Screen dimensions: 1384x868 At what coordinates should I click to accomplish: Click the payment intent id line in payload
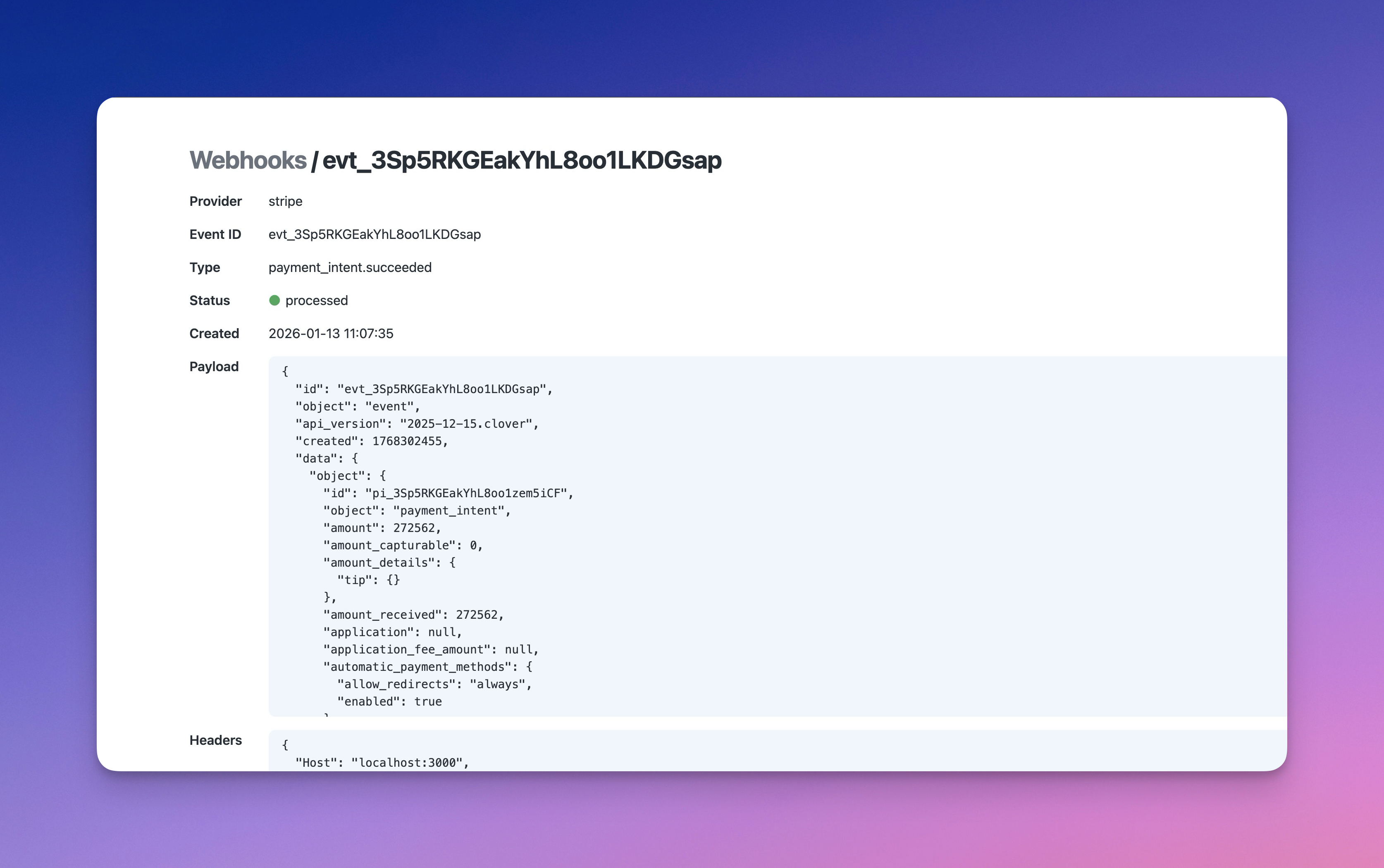tap(448, 493)
